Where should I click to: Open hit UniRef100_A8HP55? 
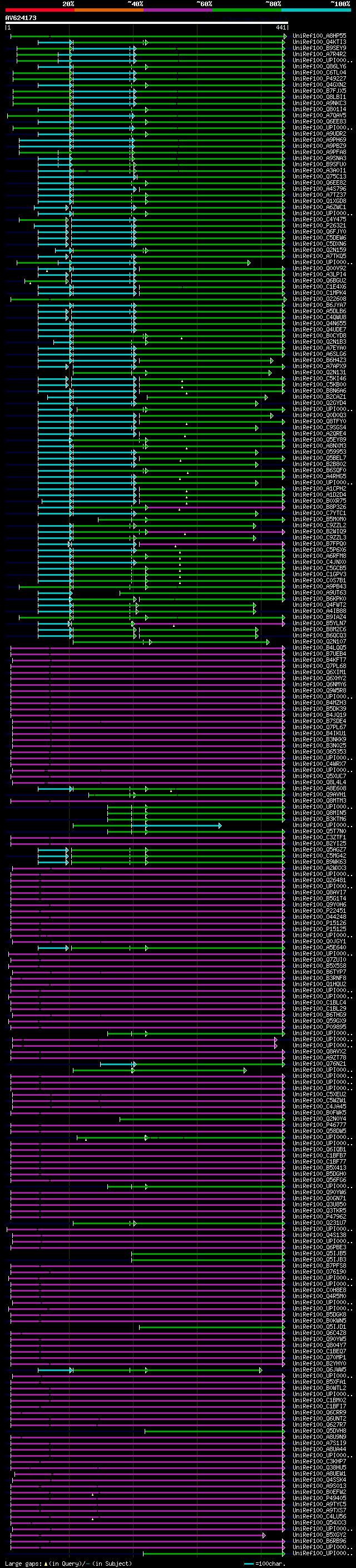(x=319, y=36)
